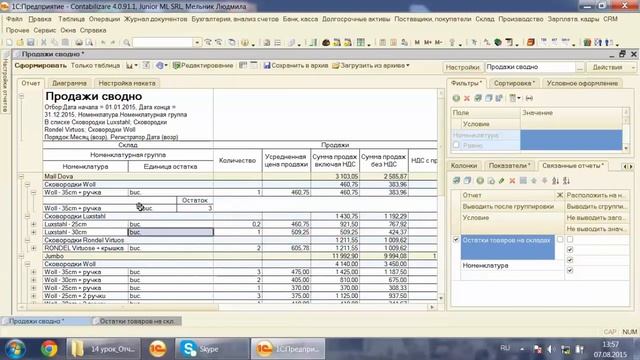
Task: Click the red X delete linked report icon
Action: click(512, 181)
